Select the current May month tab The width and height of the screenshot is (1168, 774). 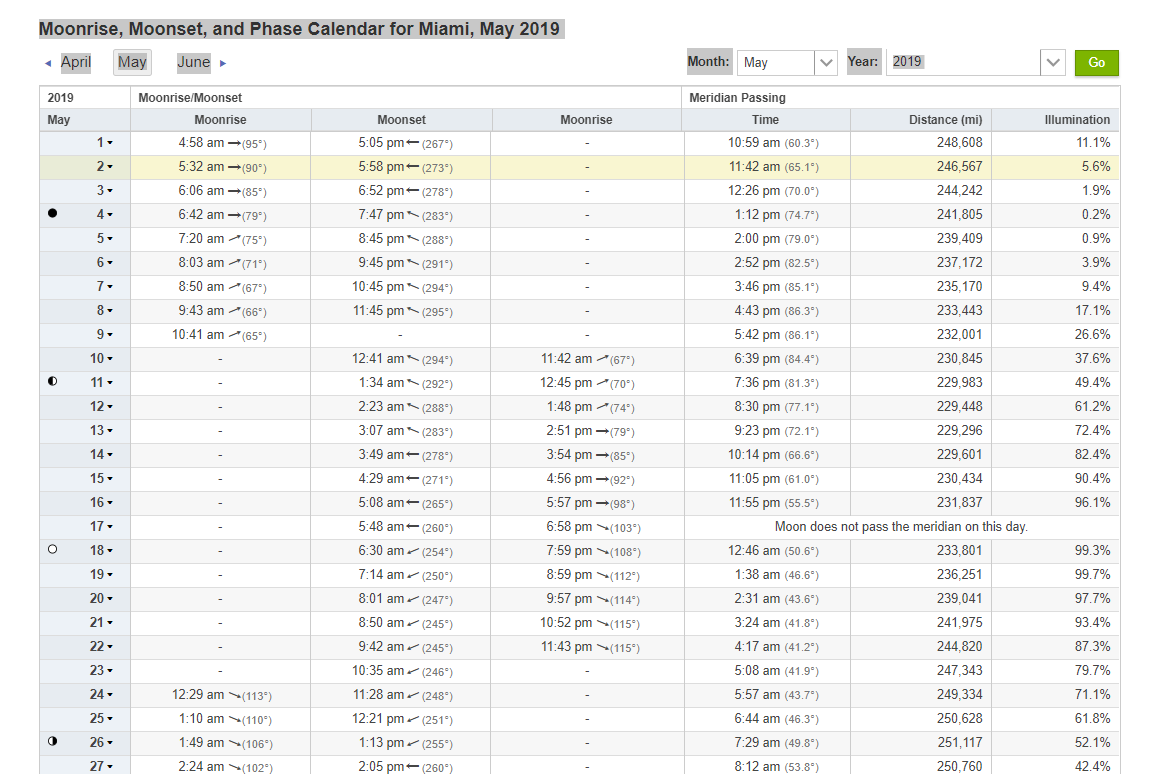[132, 62]
